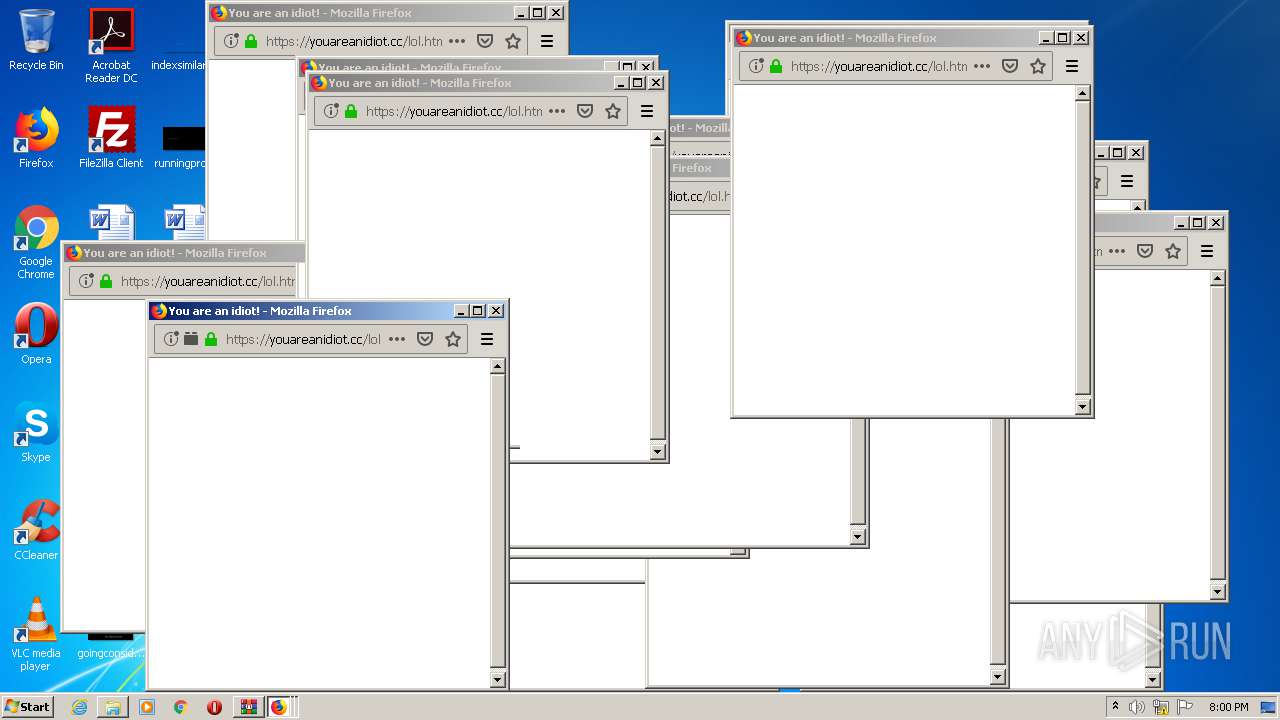Open hamburger menu in the rightmost Firefox window
Image resolution: width=1280 pixels, height=720 pixels.
point(1207,251)
